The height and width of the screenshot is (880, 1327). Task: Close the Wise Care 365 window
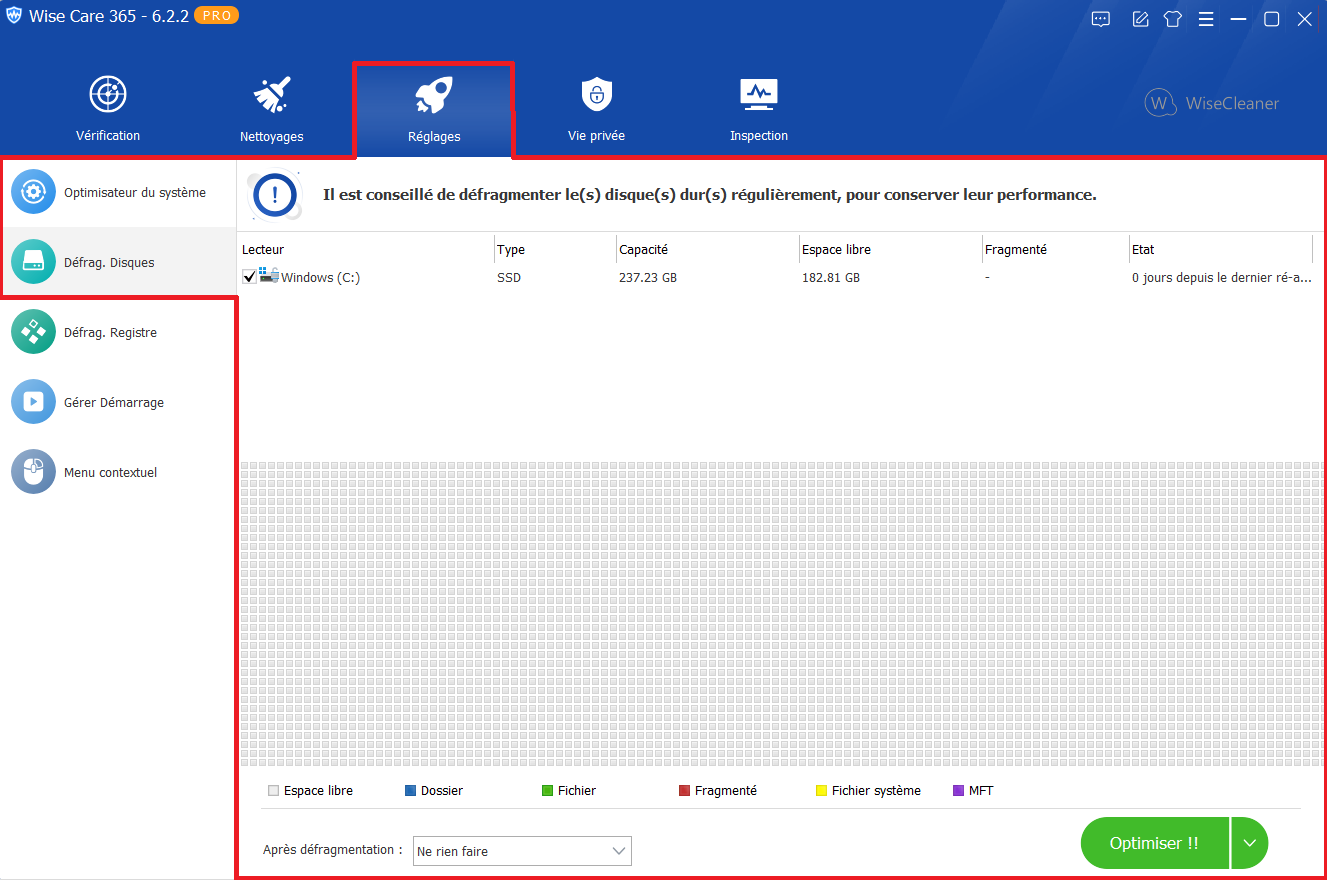tap(1305, 19)
